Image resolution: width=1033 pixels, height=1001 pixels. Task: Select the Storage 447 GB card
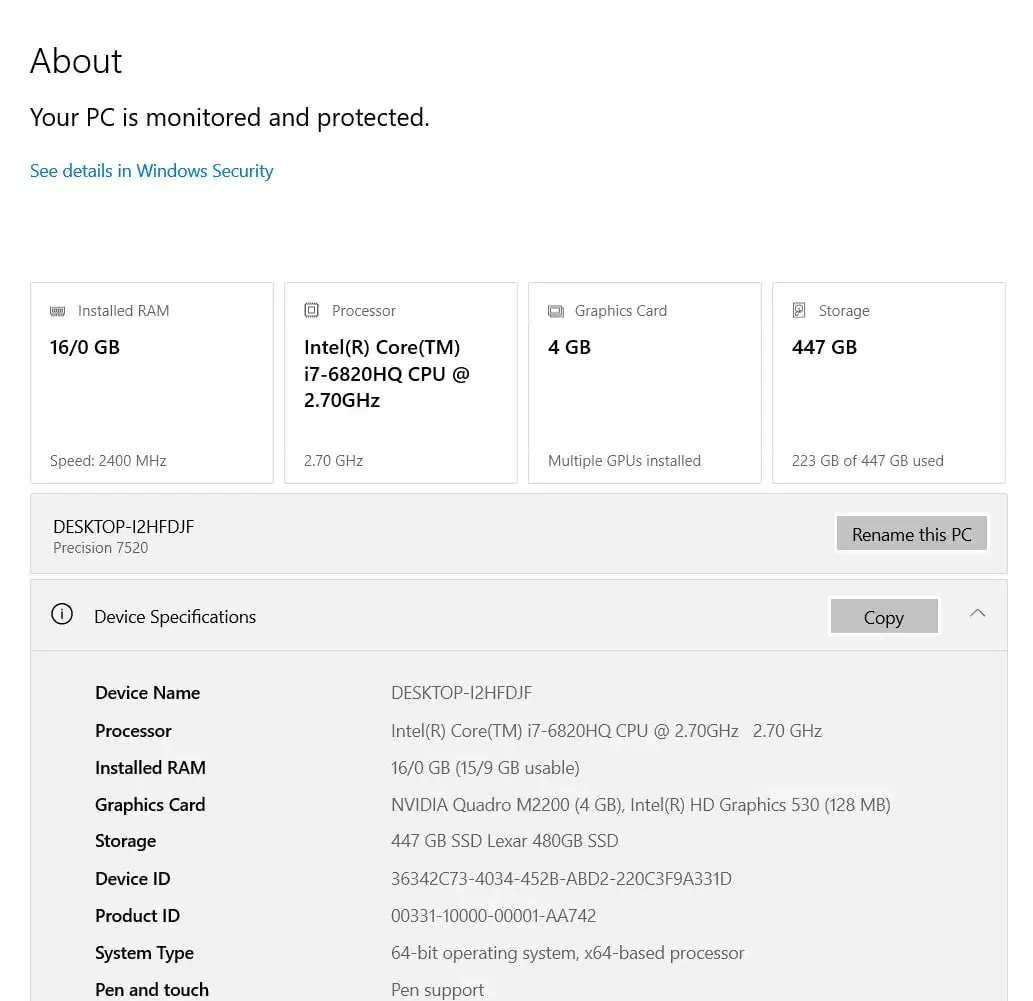pyautogui.click(x=888, y=383)
